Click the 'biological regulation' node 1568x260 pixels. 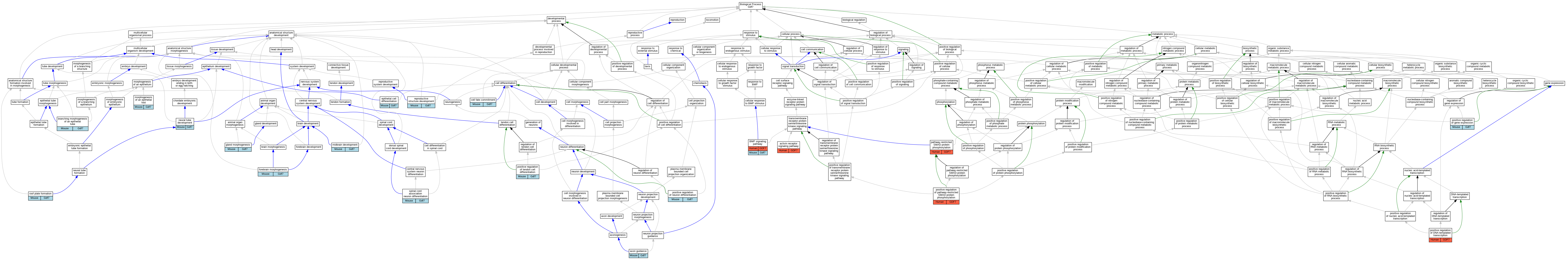(x=854, y=20)
